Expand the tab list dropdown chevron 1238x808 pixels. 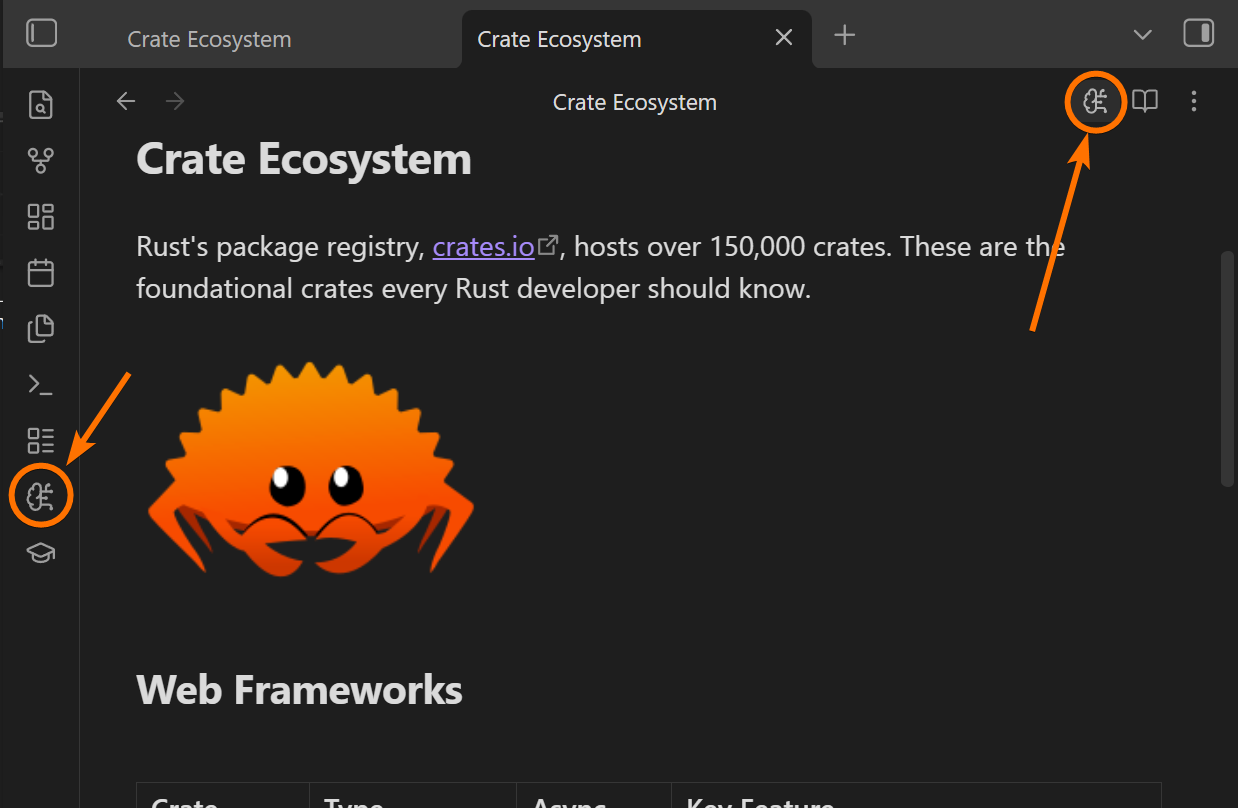tap(1143, 35)
